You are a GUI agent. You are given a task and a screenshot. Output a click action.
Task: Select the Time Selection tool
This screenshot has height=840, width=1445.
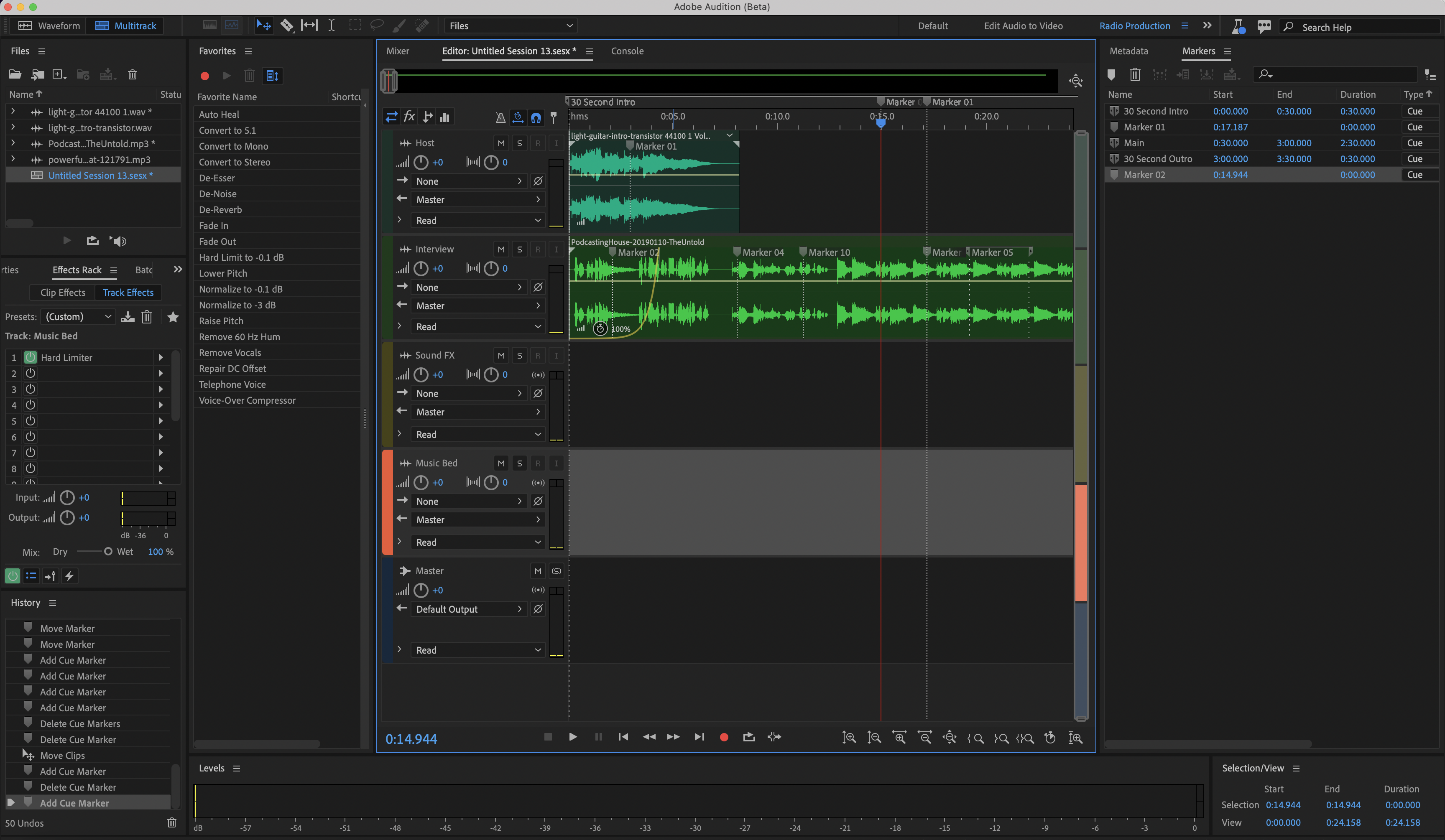[x=332, y=25]
